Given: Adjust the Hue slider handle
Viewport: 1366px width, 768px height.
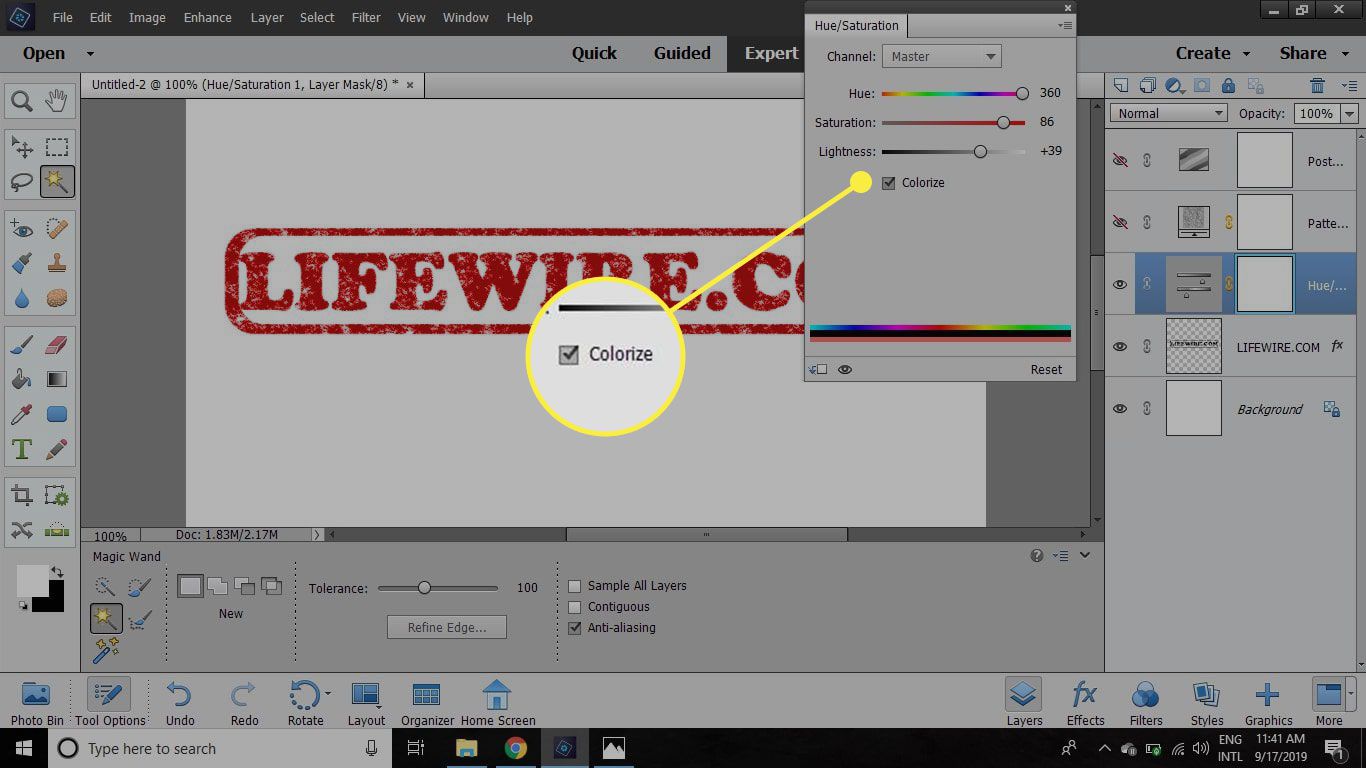Looking at the screenshot, I should tap(1022, 93).
